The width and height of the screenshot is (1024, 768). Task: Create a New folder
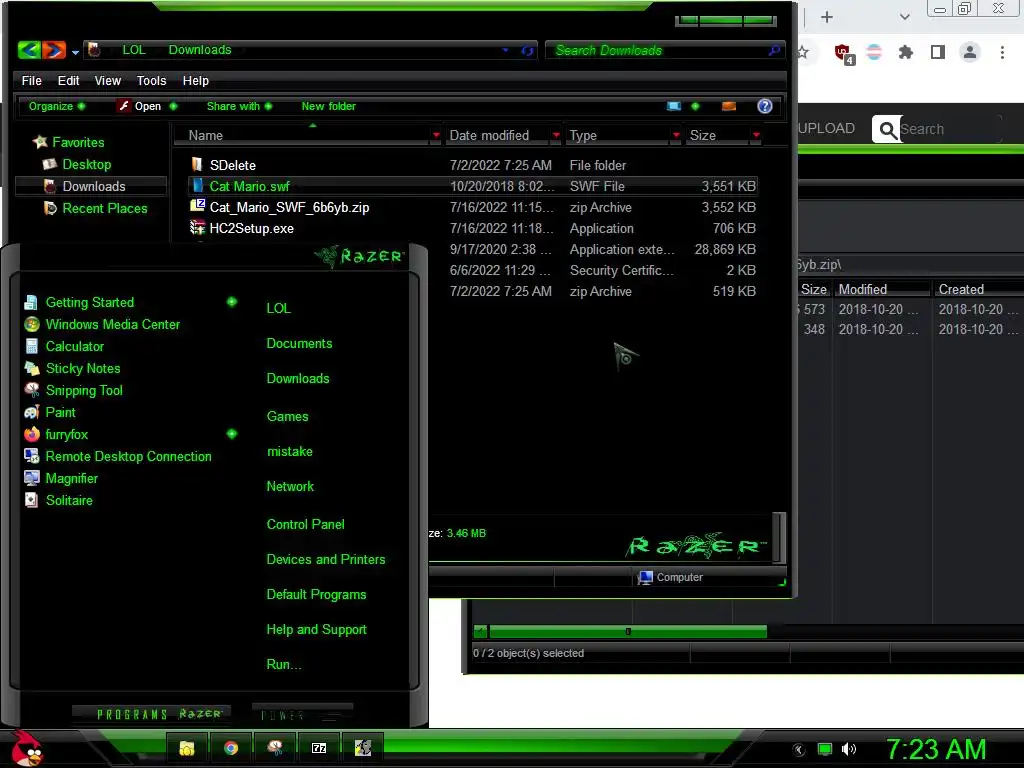coord(328,106)
